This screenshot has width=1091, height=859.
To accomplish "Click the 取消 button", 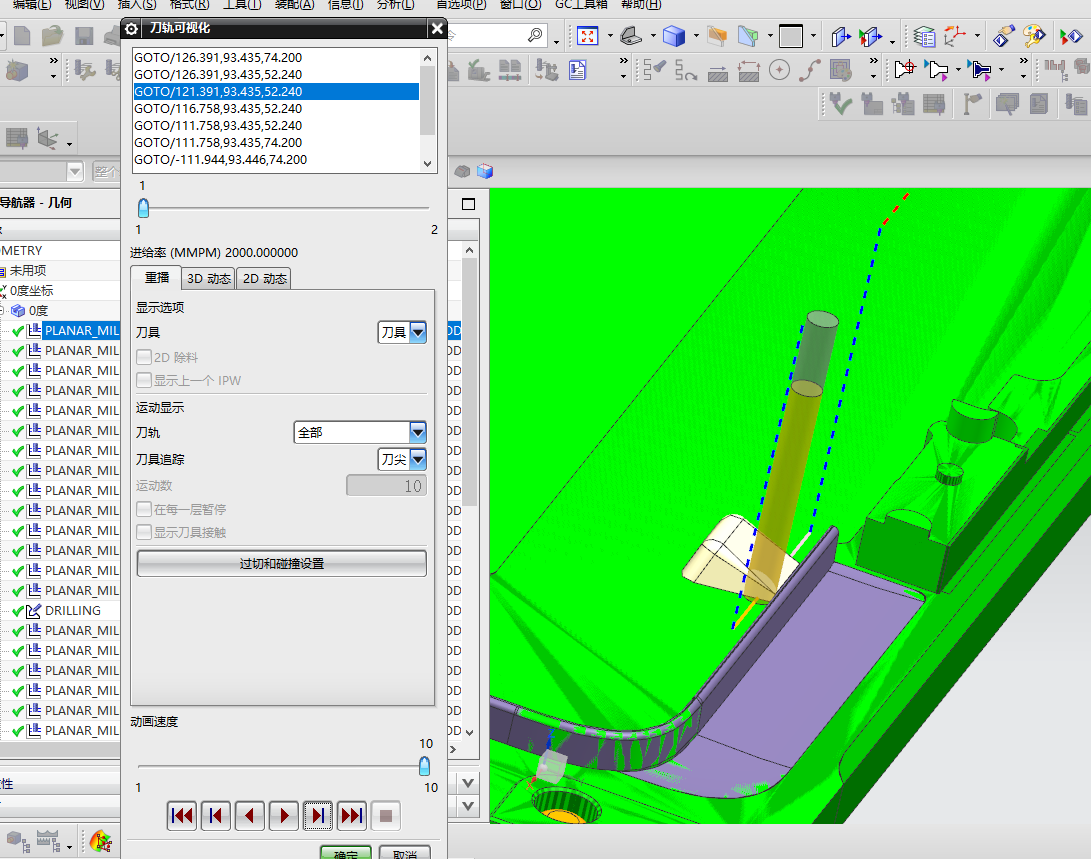I will (x=404, y=855).
